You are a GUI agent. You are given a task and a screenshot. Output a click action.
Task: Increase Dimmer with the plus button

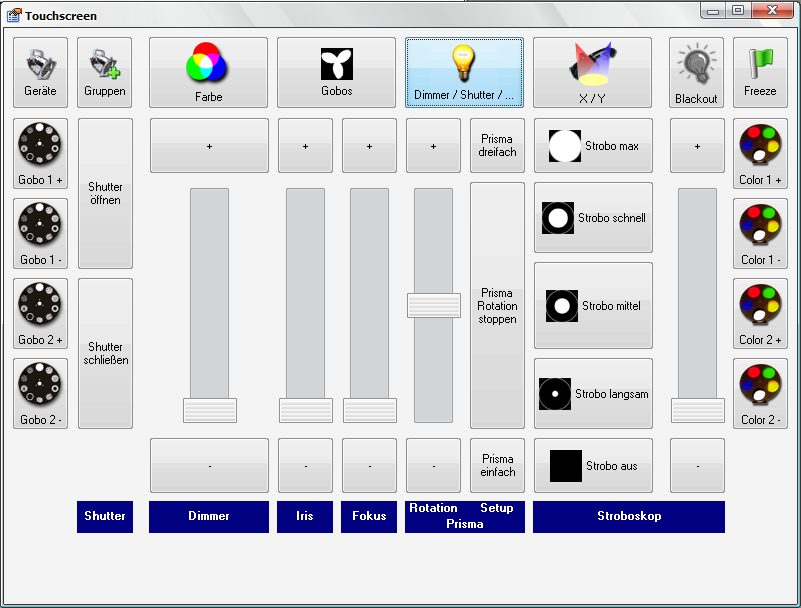click(x=209, y=146)
